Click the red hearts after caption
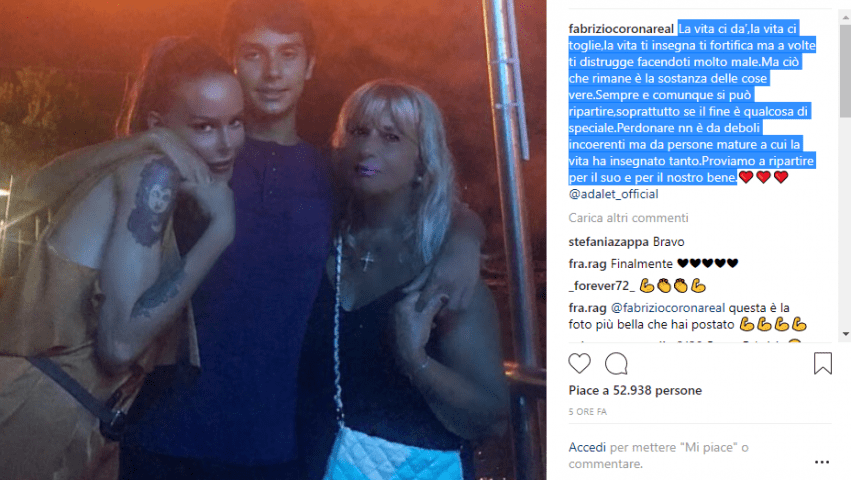The height and width of the screenshot is (480, 851). (x=764, y=177)
